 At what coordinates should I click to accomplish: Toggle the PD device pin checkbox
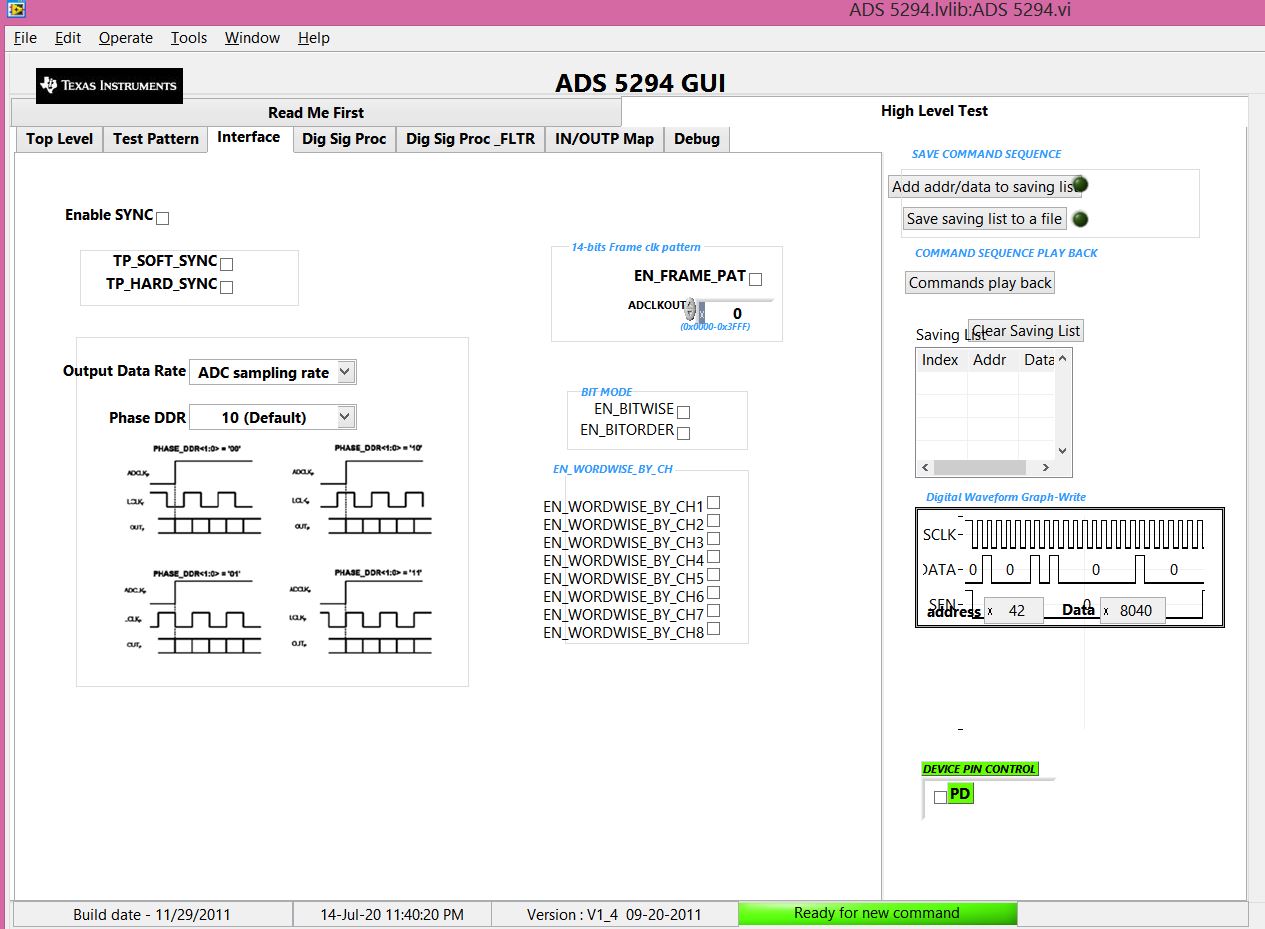940,797
